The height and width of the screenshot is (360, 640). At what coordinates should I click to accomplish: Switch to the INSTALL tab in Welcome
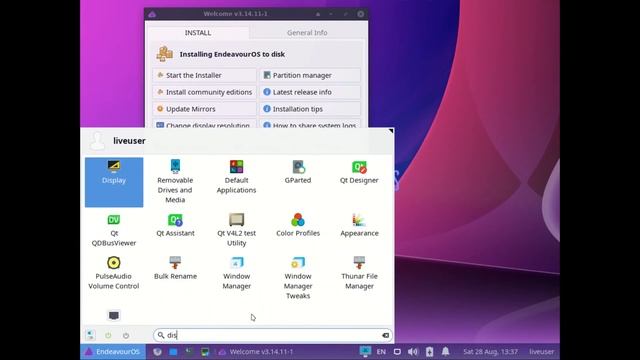coord(198,33)
